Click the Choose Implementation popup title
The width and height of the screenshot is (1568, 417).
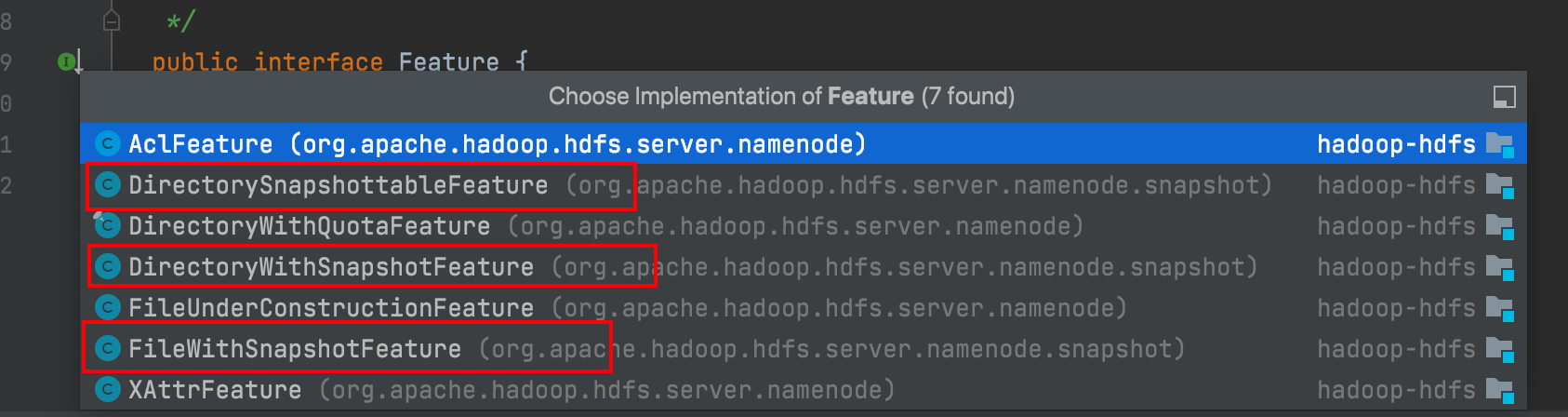pos(781,97)
